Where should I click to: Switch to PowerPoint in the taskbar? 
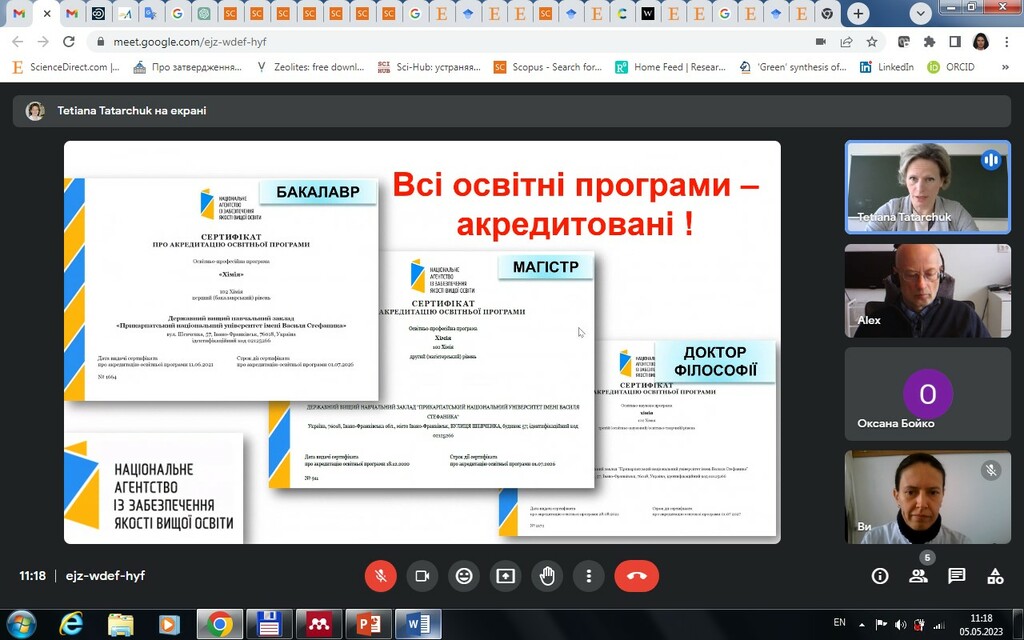pos(368,625)
